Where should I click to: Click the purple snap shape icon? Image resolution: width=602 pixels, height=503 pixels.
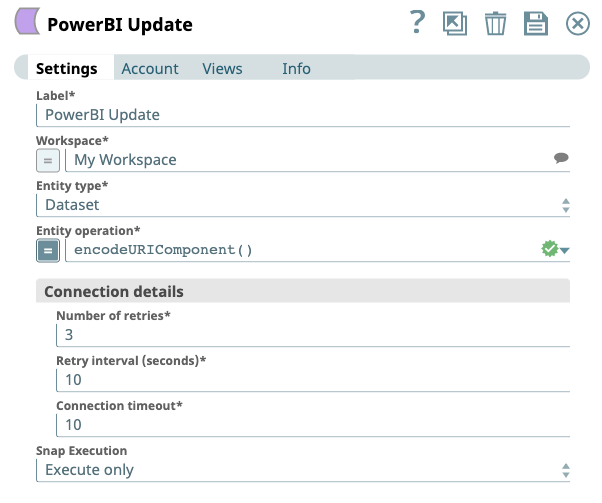click(27, 21)
